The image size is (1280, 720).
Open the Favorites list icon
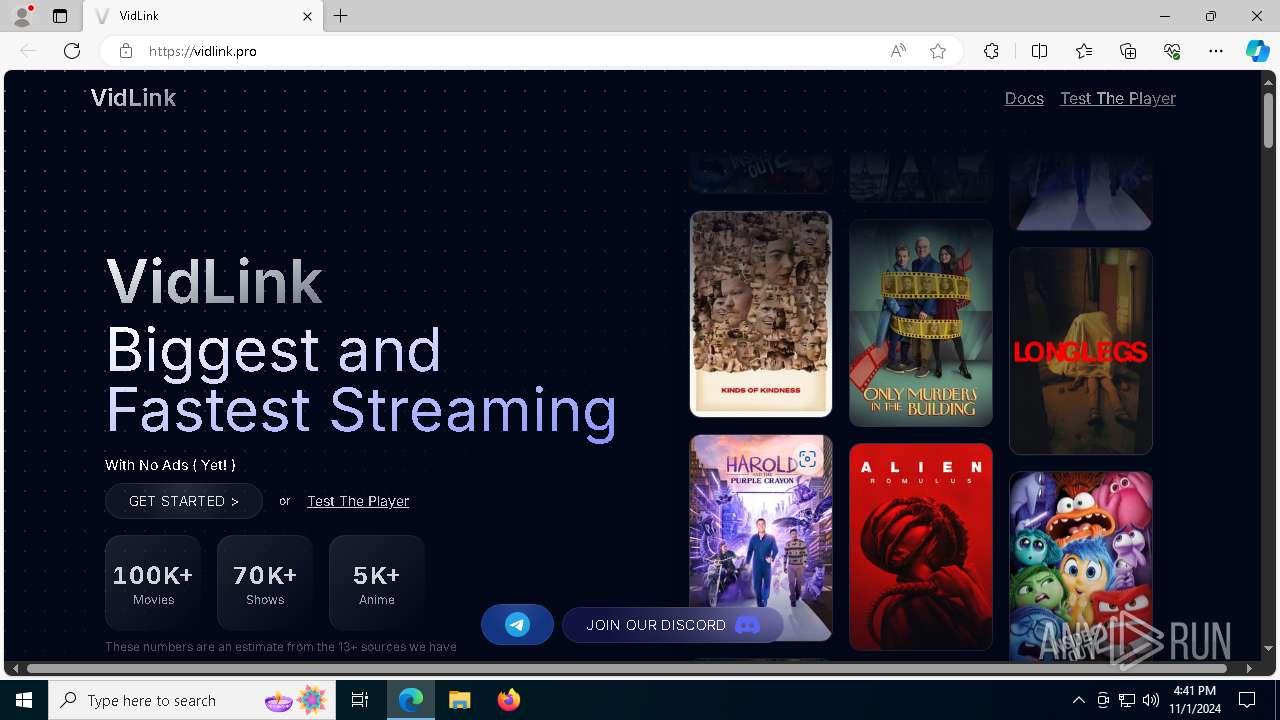[x=1084, y=51]
